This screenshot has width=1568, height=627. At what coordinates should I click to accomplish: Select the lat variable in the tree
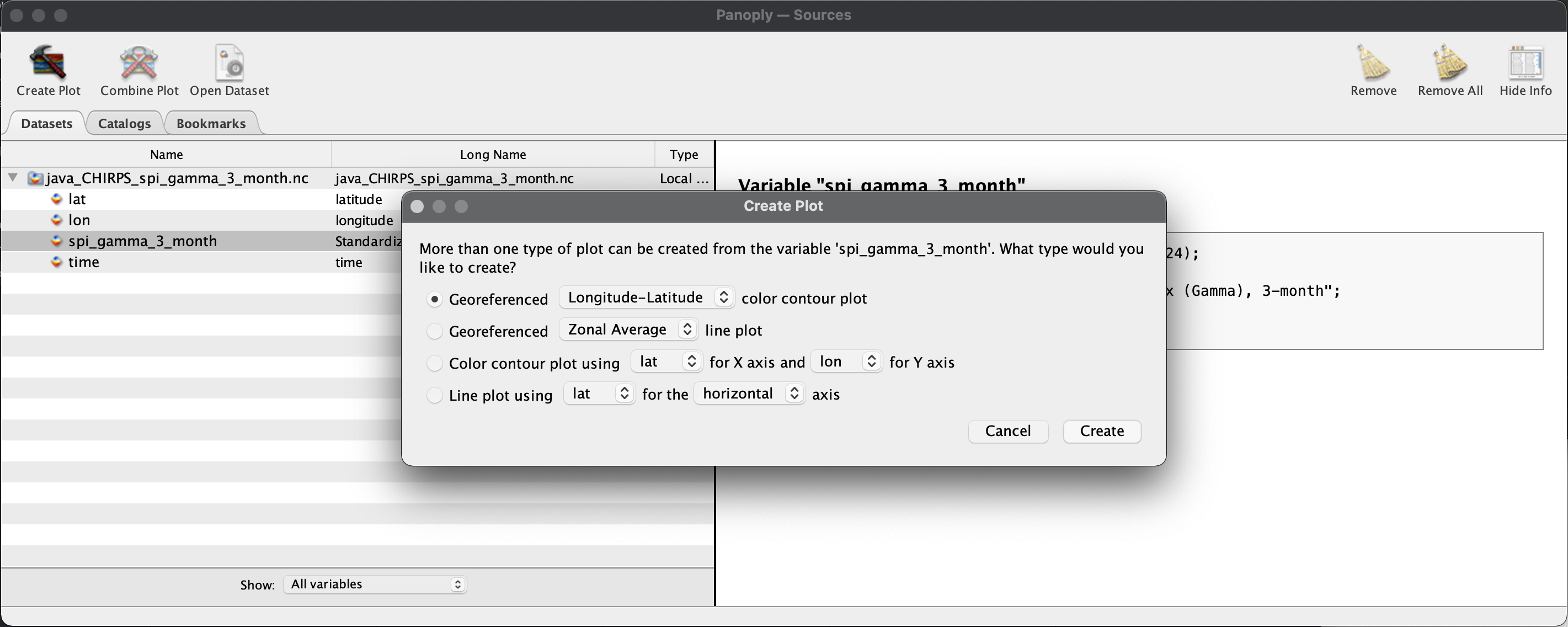click(x=78, y=199)
